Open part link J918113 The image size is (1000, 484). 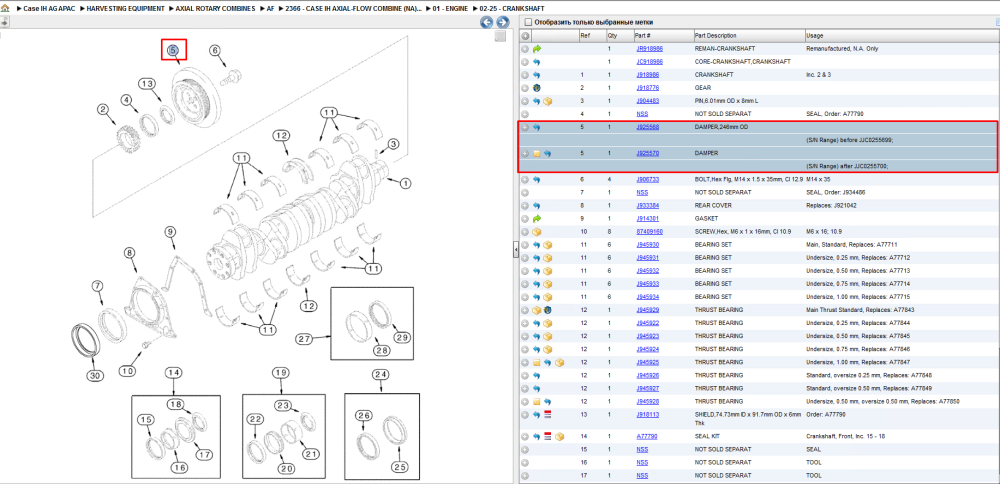coord(648,415)
